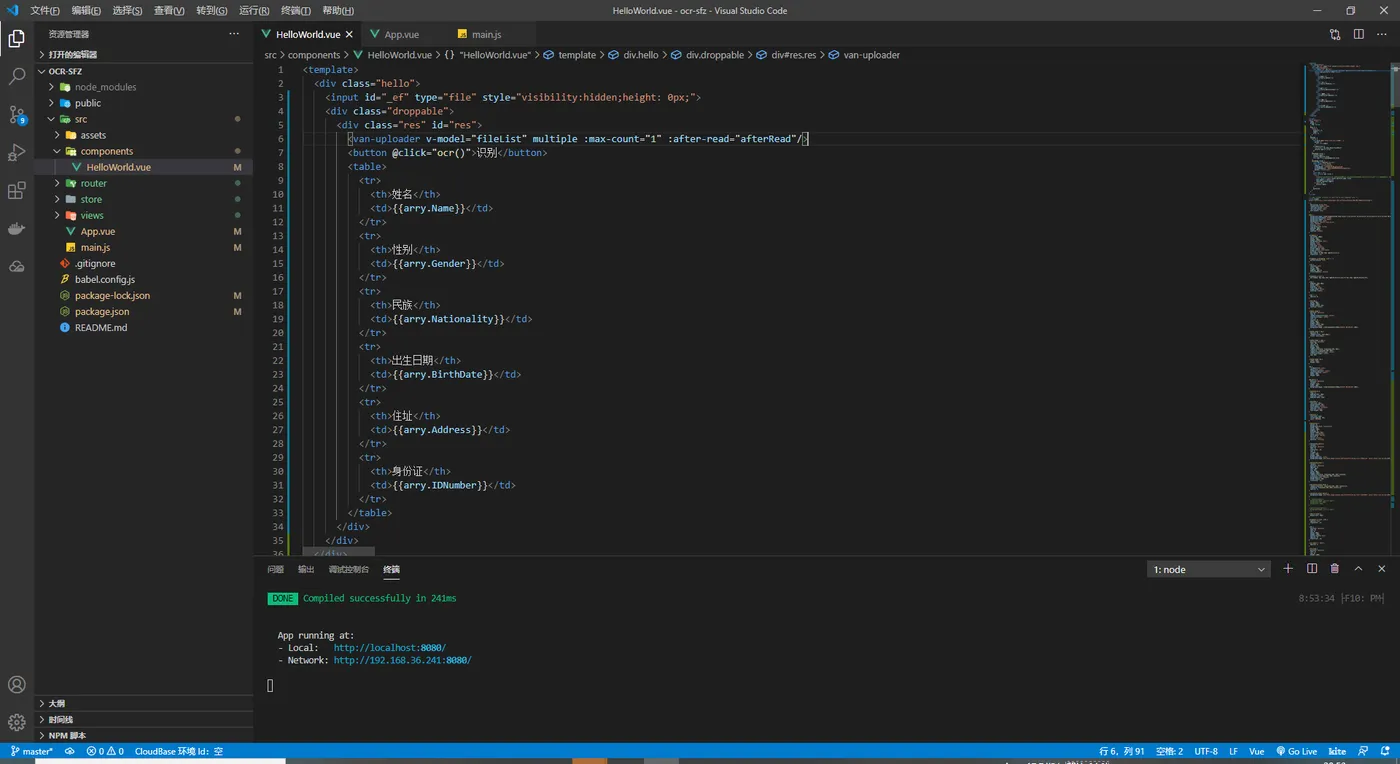Open the CloudBase cloud icon view
This screenshot has width=1400, height=764.
coord(16,266)
